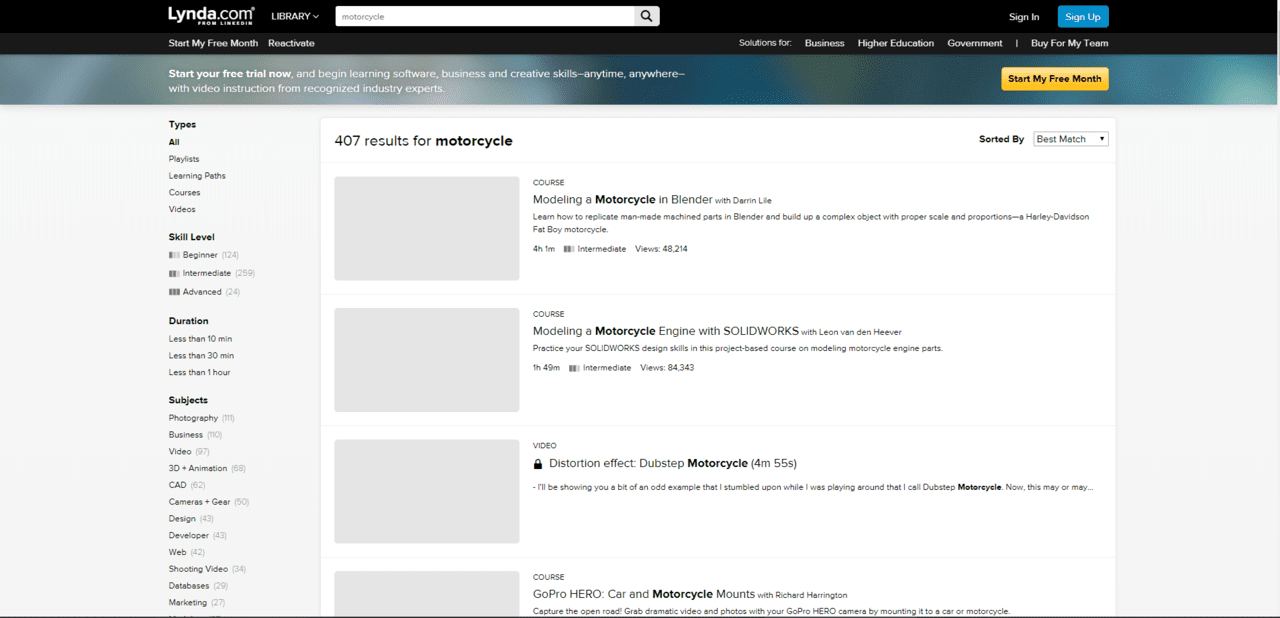This screenshot has width=1280, height=618.
Task: Open Modeling a Motorcycle Engine with SOLIDWORKS
Action: click(666, 331)
